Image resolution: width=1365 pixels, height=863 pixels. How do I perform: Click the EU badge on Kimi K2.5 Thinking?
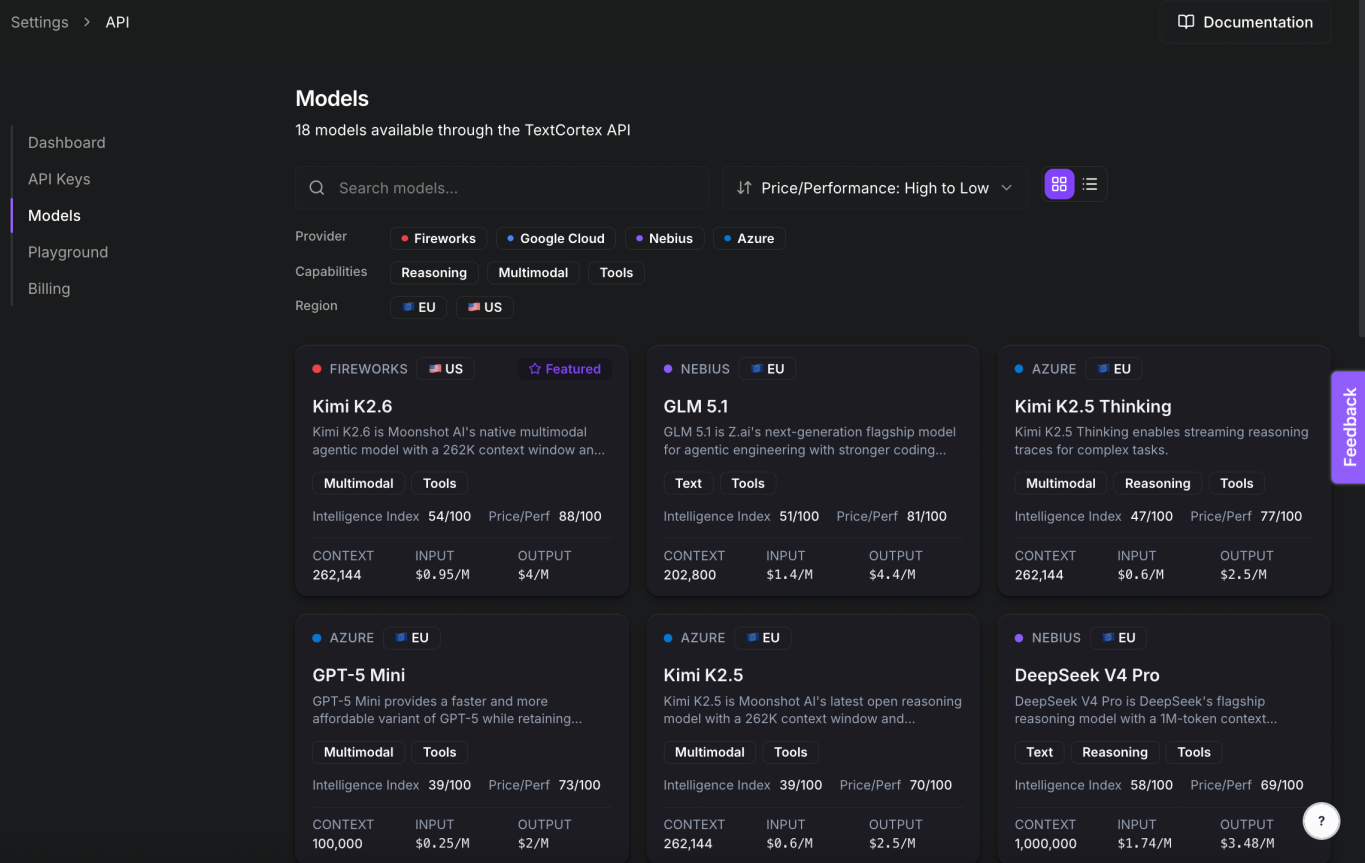pyautogui.click(x=1114, y=369)
